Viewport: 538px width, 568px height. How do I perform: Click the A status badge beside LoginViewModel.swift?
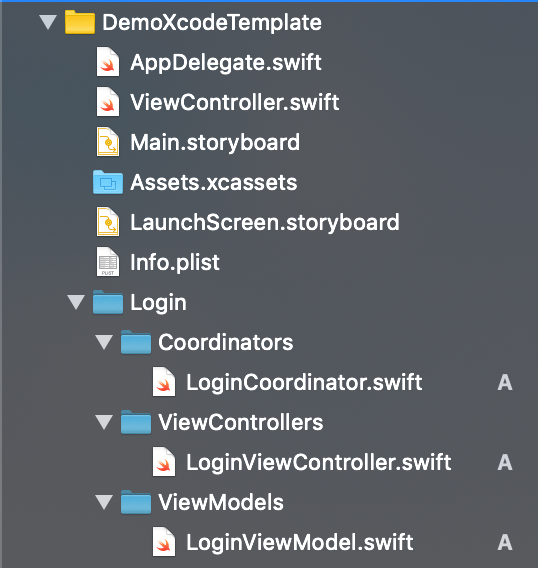(x=505, y=542)
